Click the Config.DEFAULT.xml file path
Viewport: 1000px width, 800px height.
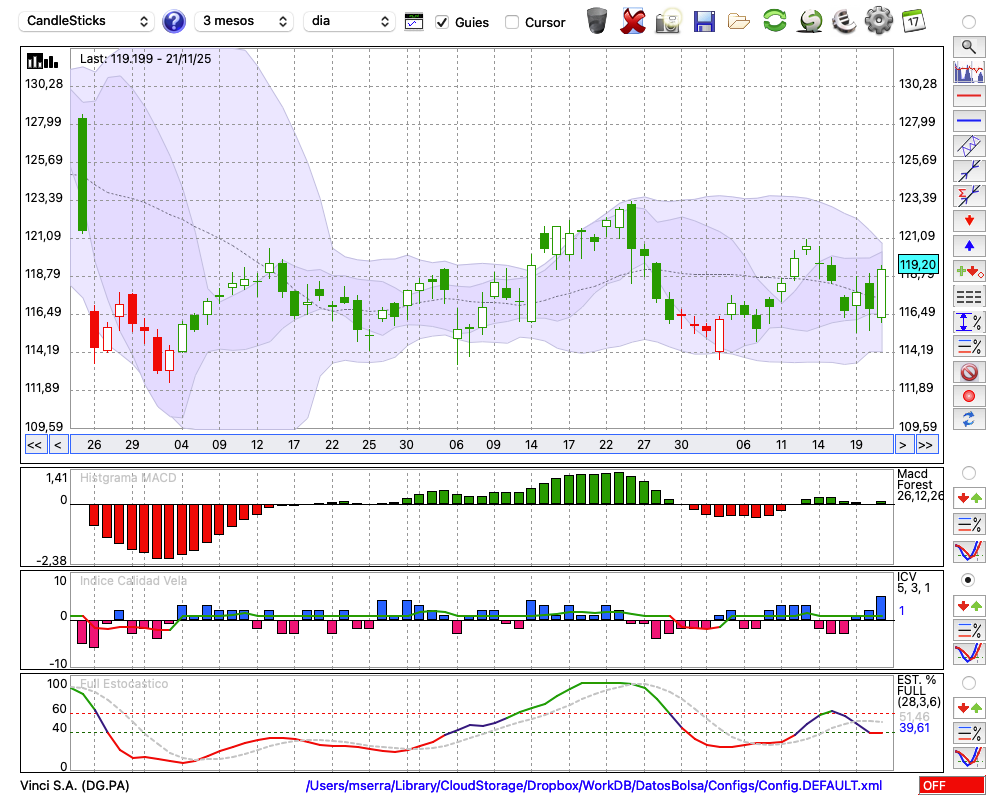click(594, 785)
